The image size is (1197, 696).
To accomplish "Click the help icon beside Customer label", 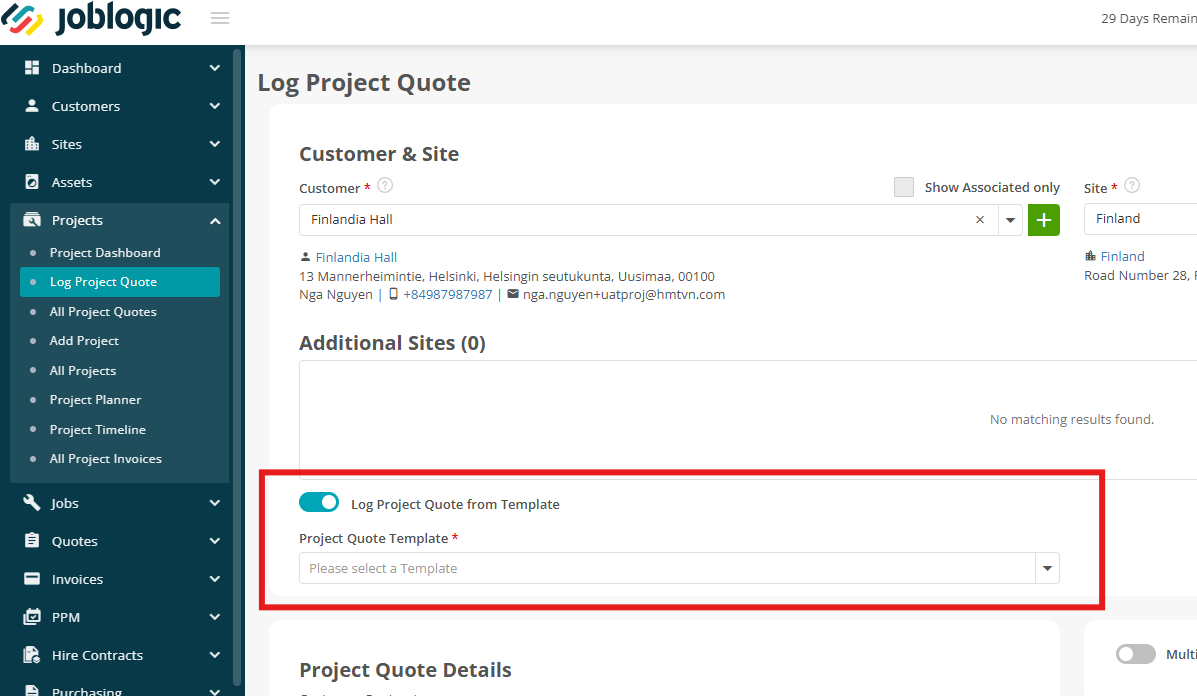I will 386,185.
